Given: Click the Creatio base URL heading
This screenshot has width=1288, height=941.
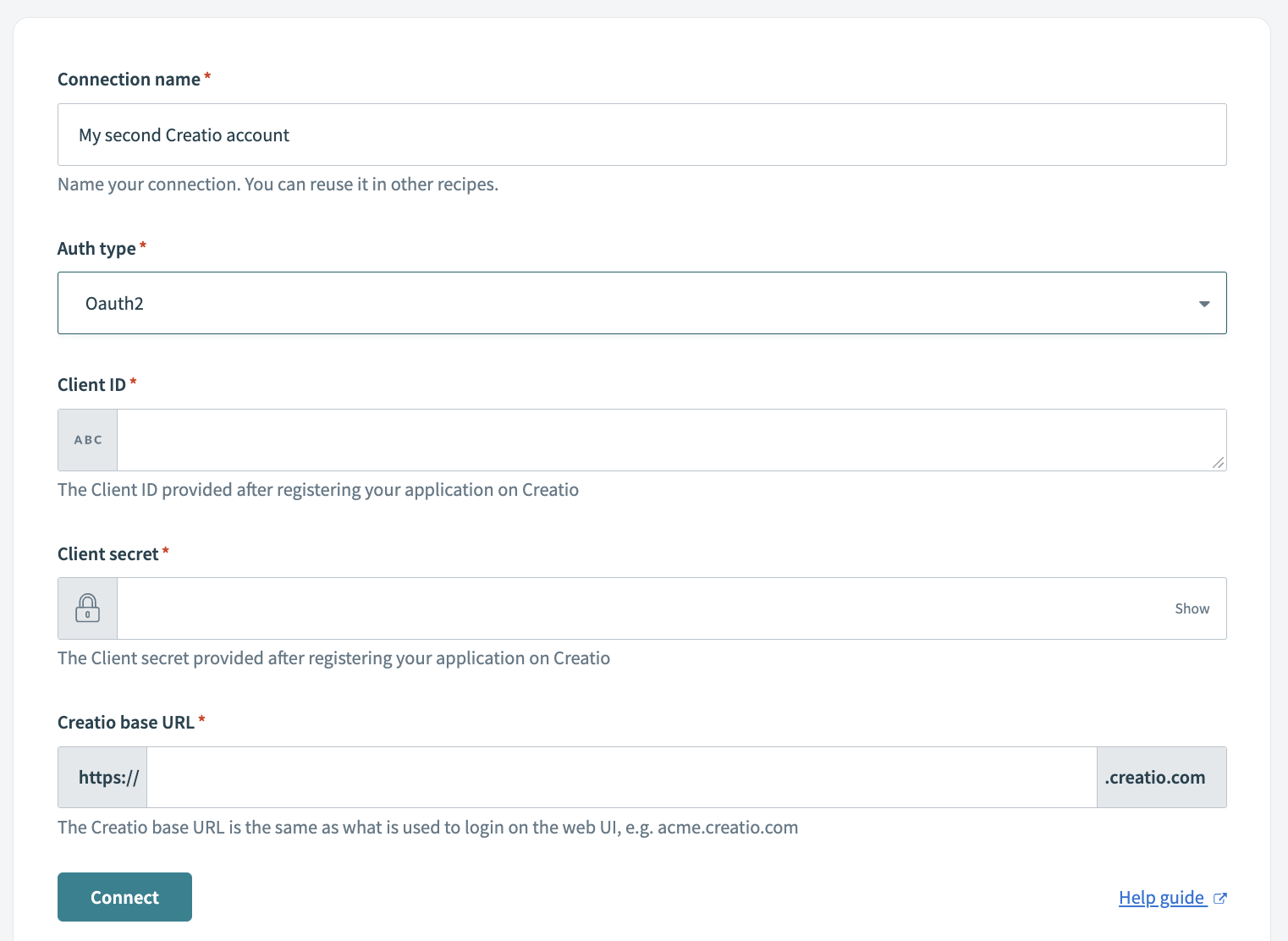Looking at the screenshot, I should coord(124,721).
